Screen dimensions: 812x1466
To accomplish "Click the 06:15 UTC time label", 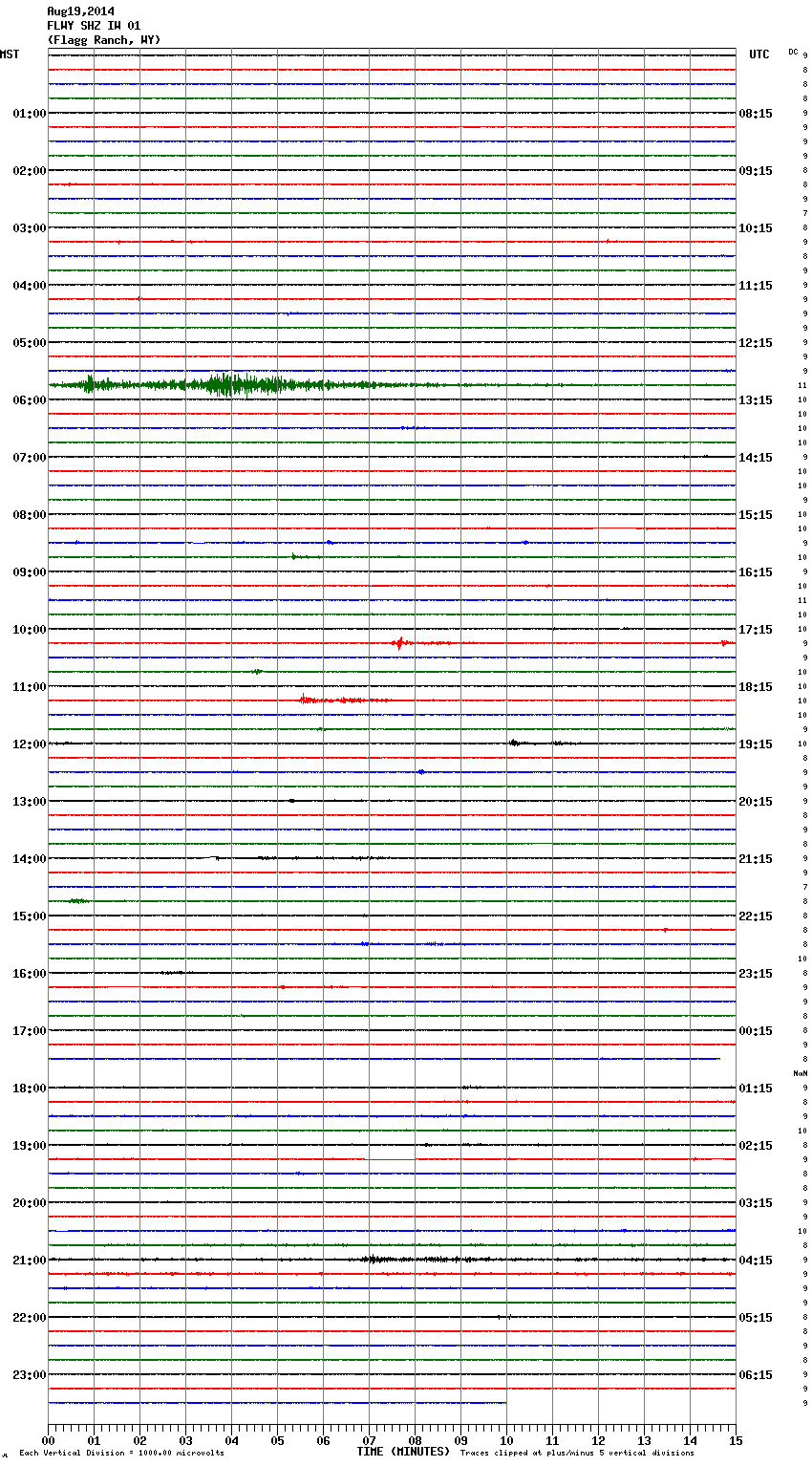I will point(756,1375).
